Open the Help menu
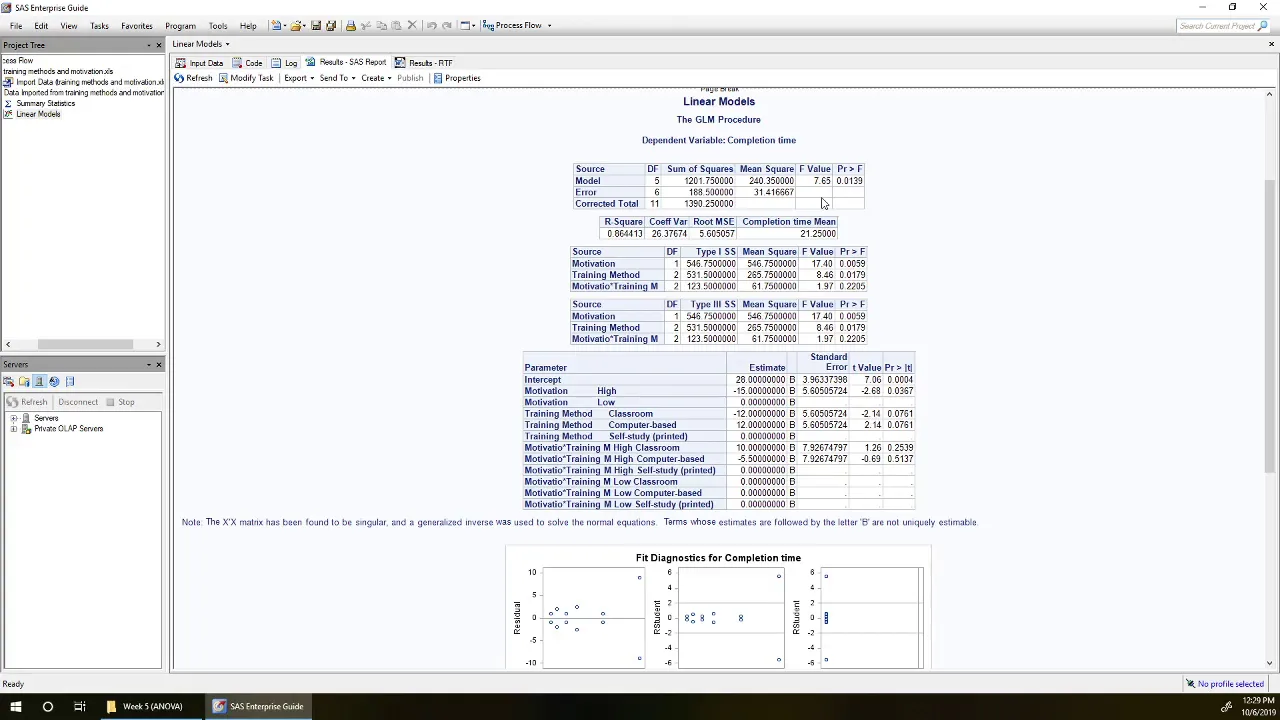Image resolution: width=1280 pixels, height=720 pixels. pos(248,25)
